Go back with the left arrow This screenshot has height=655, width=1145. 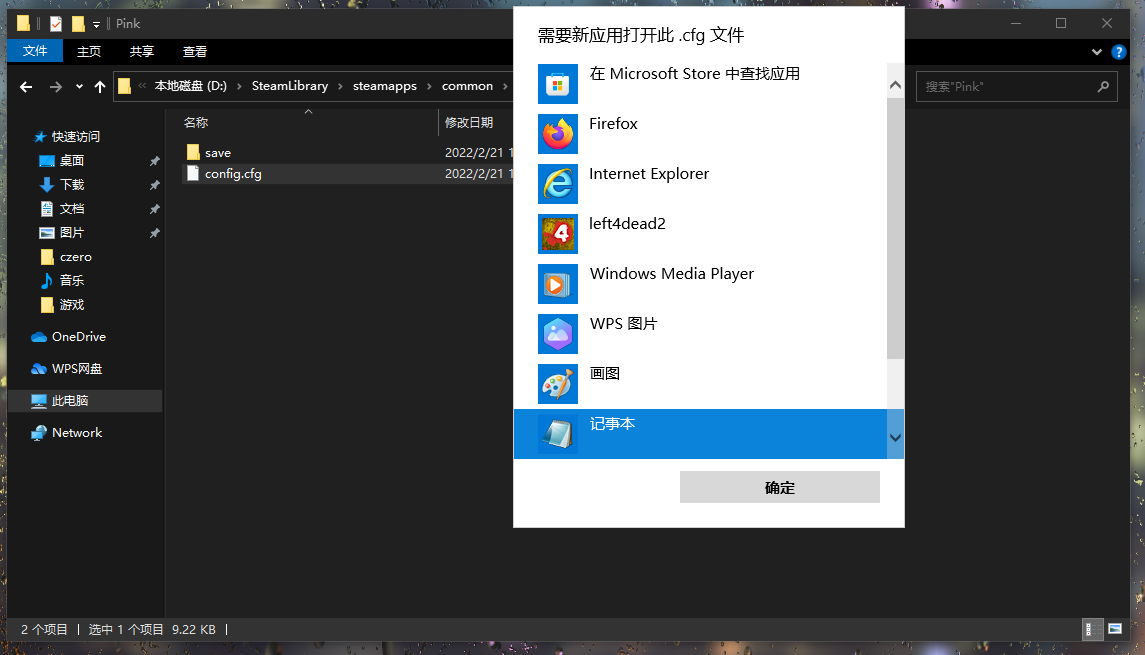pyautogui.click(x=26, y=87)
